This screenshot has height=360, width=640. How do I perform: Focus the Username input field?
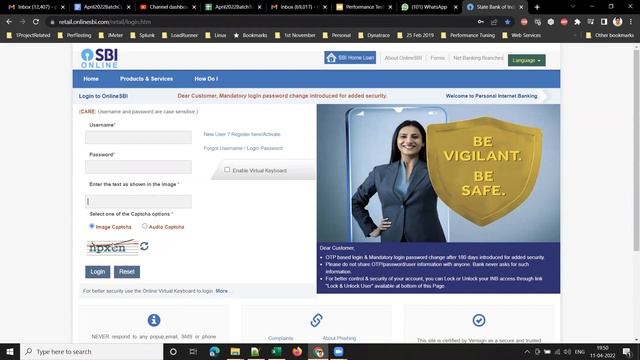click(138, 137)
